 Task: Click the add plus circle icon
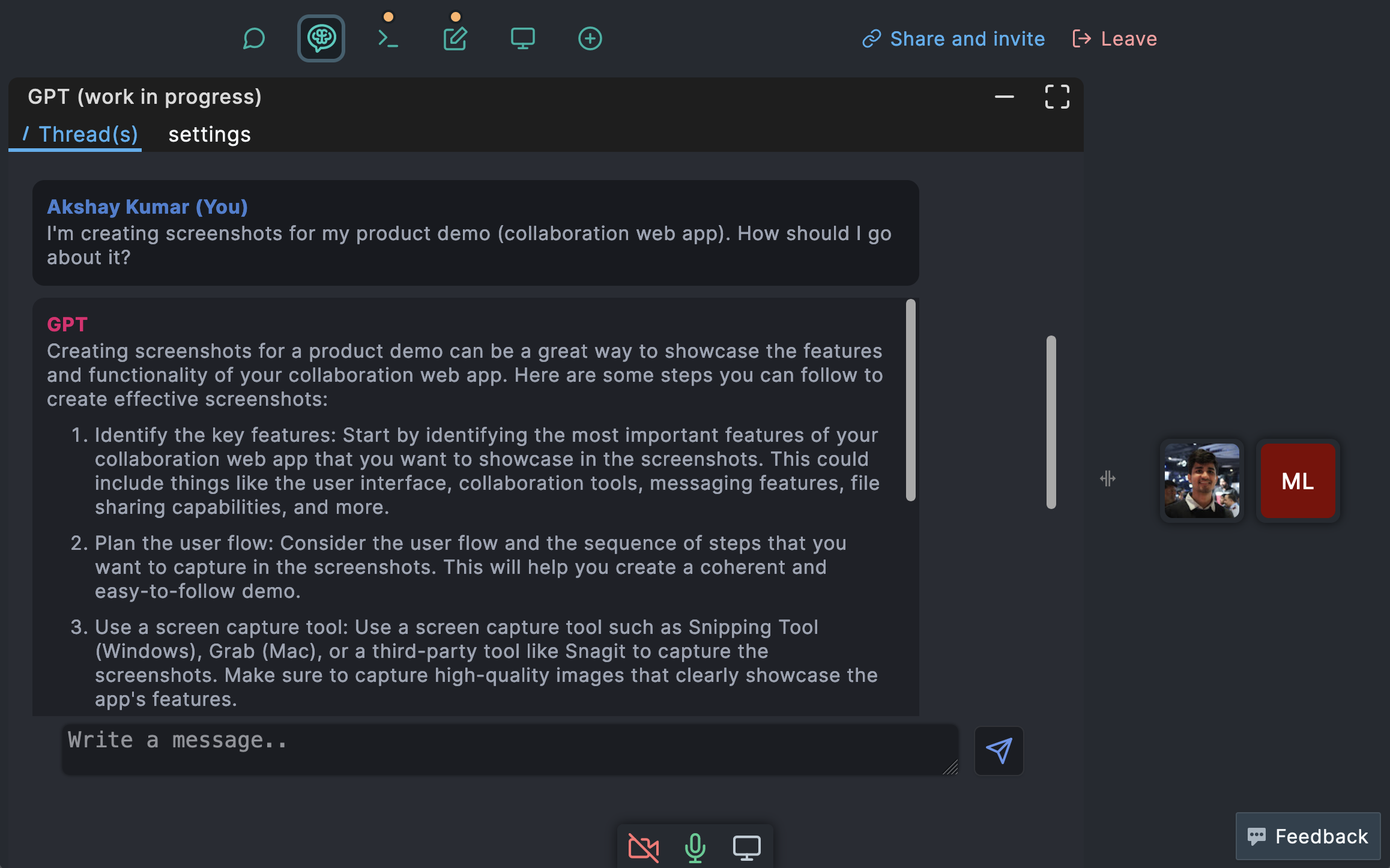(x=590, y=39)
